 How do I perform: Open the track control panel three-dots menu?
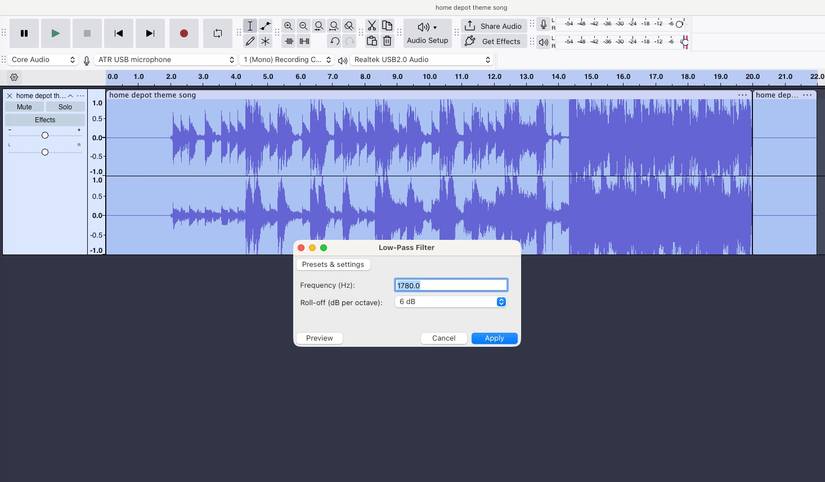(x=80, y=96)
